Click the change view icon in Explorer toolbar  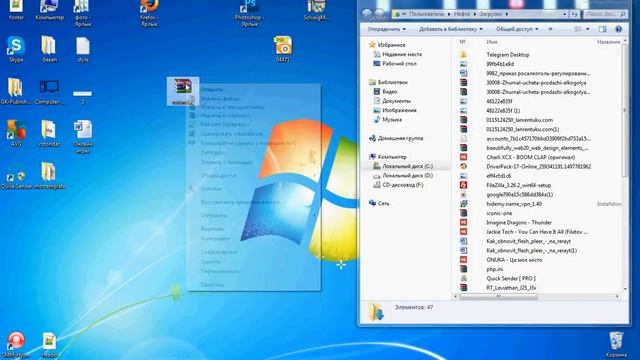coord(578,29)
